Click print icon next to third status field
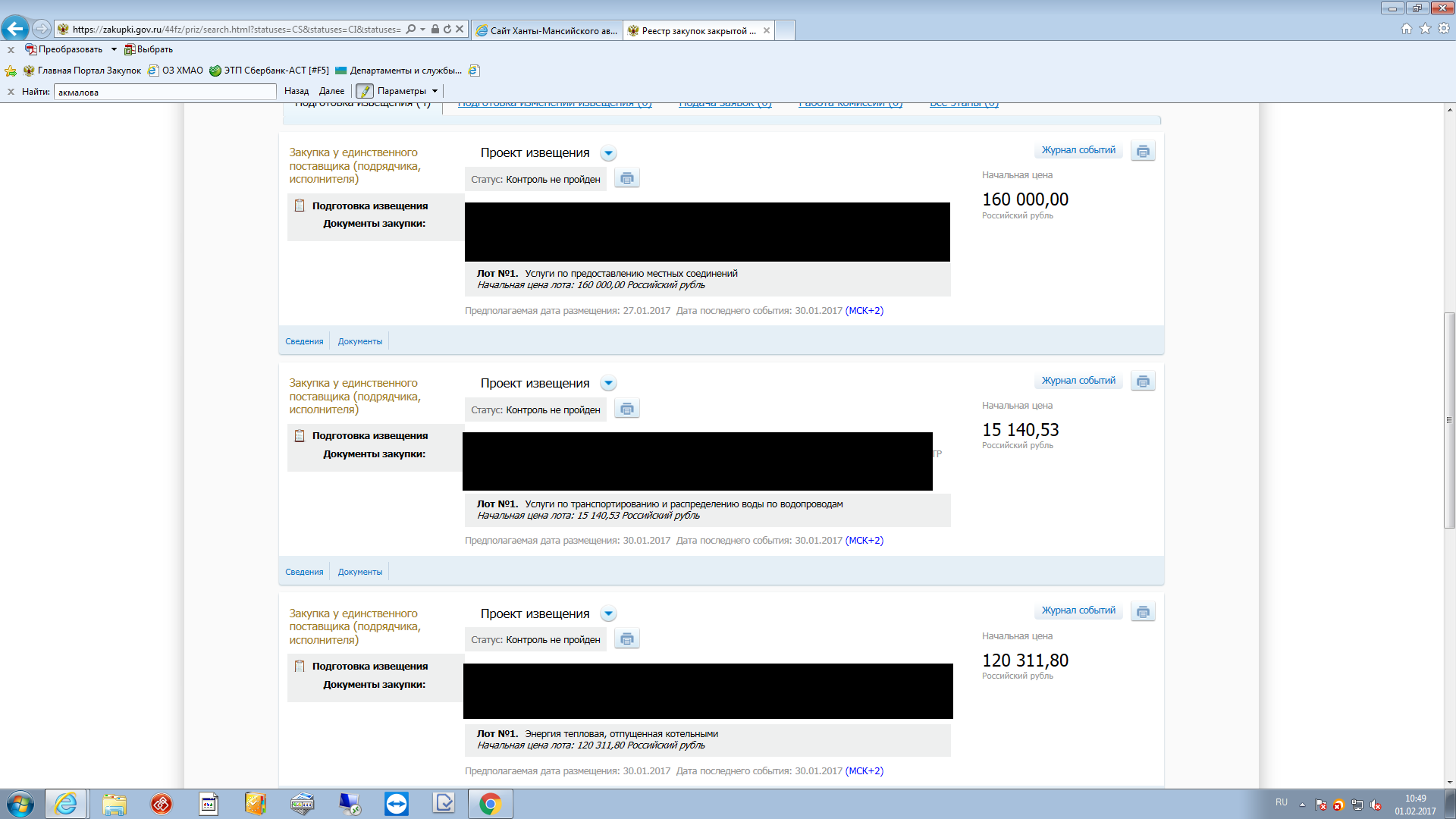Screen dimensions: 1456x819 point(626,639)
